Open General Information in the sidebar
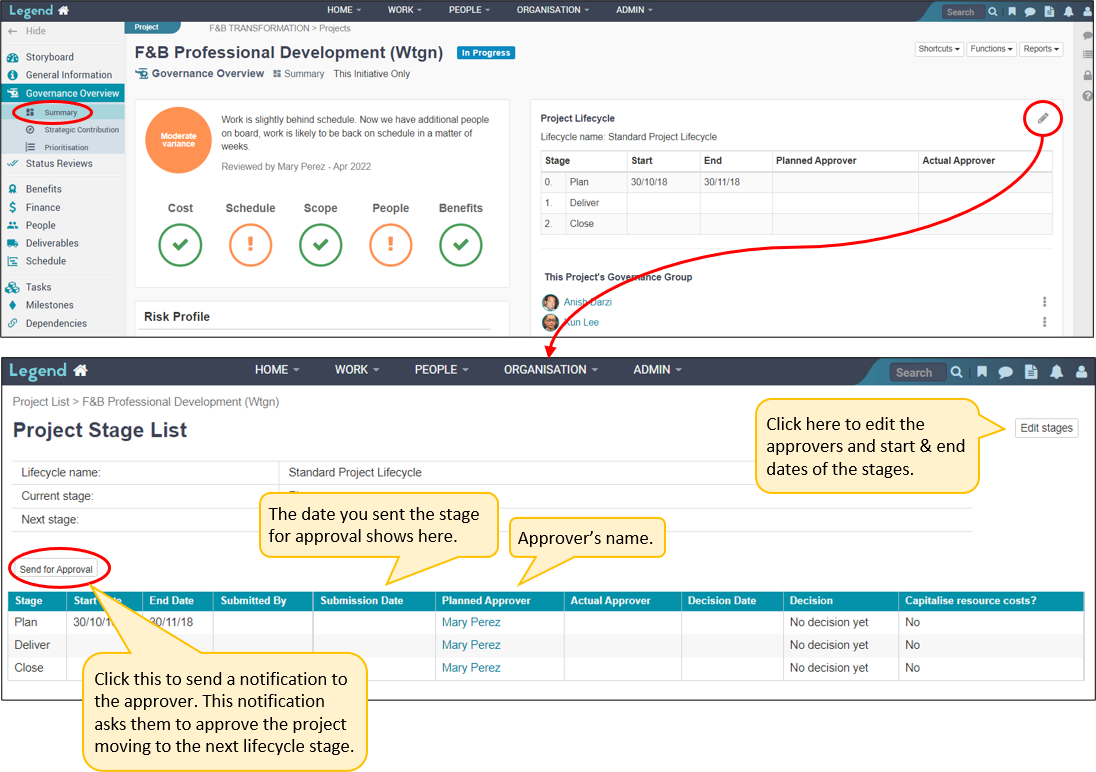This screenshot has height=772, width=1096. point(68,75)
